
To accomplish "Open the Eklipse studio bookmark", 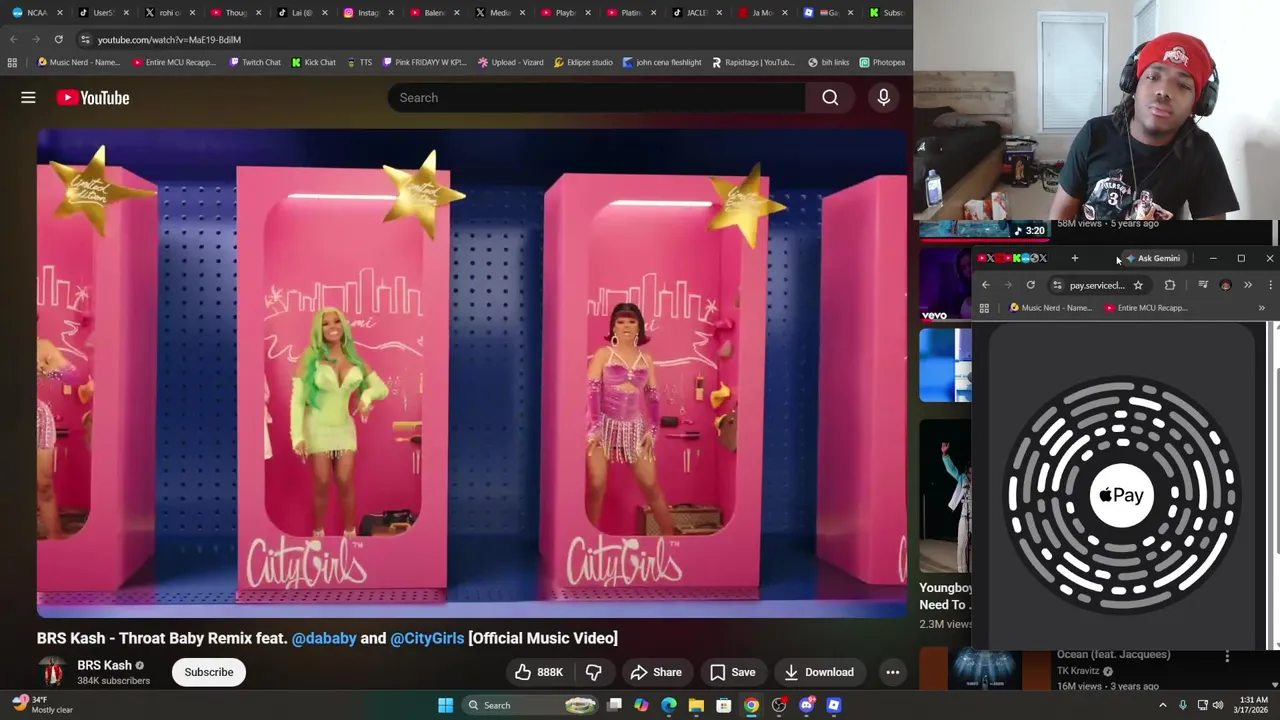I will [x=583, y=62].
